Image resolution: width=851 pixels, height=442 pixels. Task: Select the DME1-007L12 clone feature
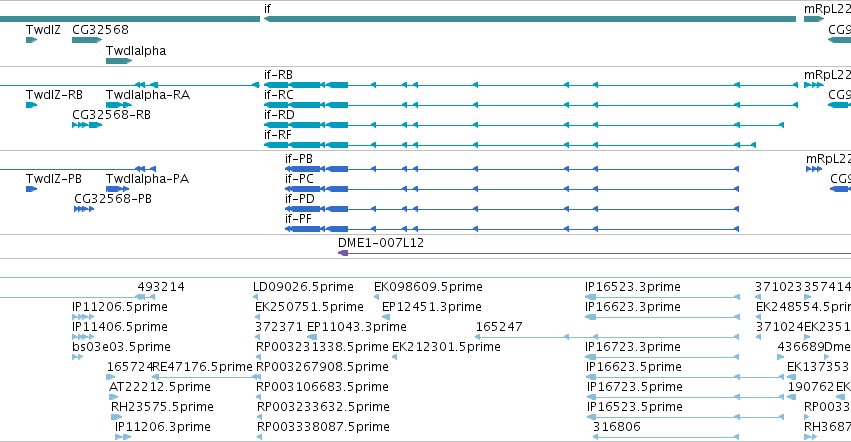[594, 253]
